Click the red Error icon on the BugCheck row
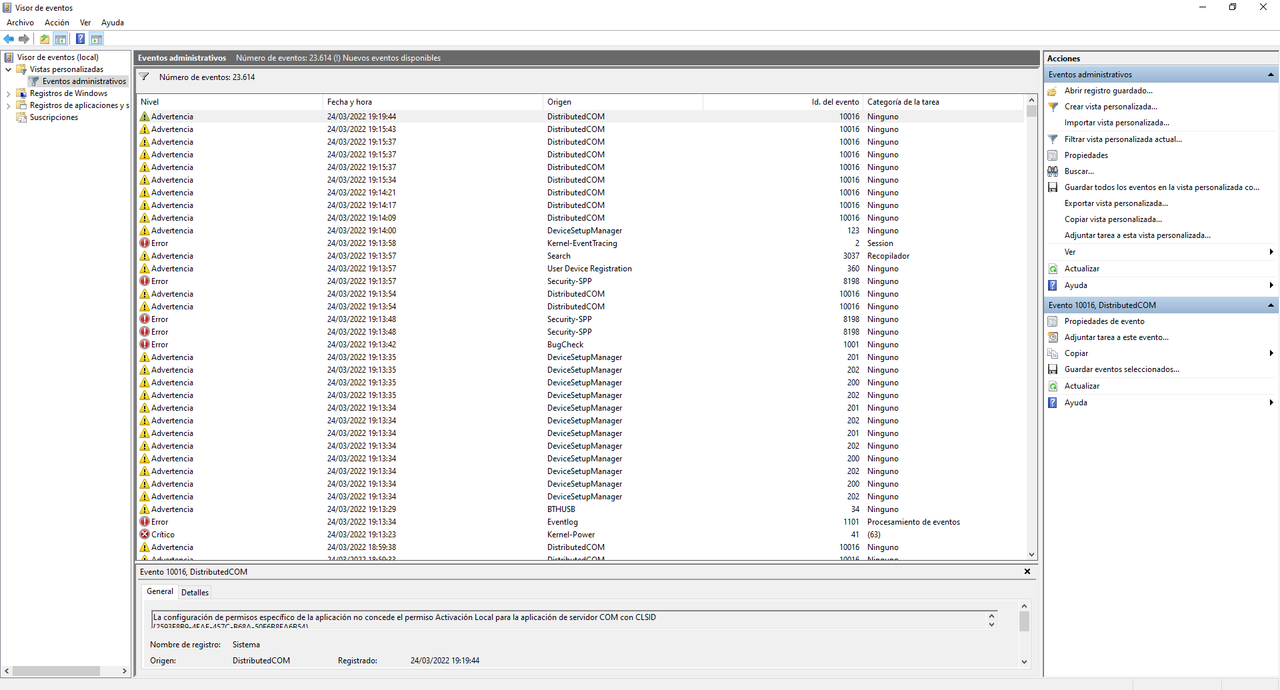Image resolution: width=1280 pixels, height=690 pixels. point(145,344)
